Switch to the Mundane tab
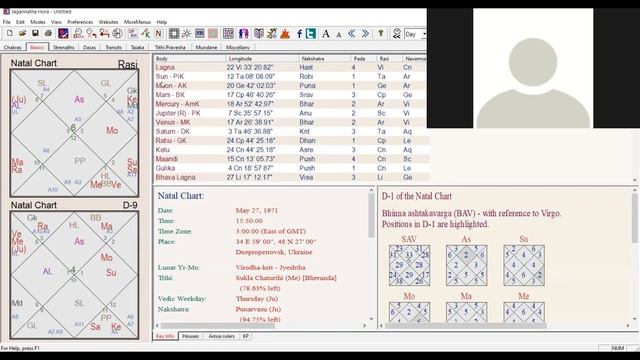Screen dimensions: 640x360 coord(207,47)
